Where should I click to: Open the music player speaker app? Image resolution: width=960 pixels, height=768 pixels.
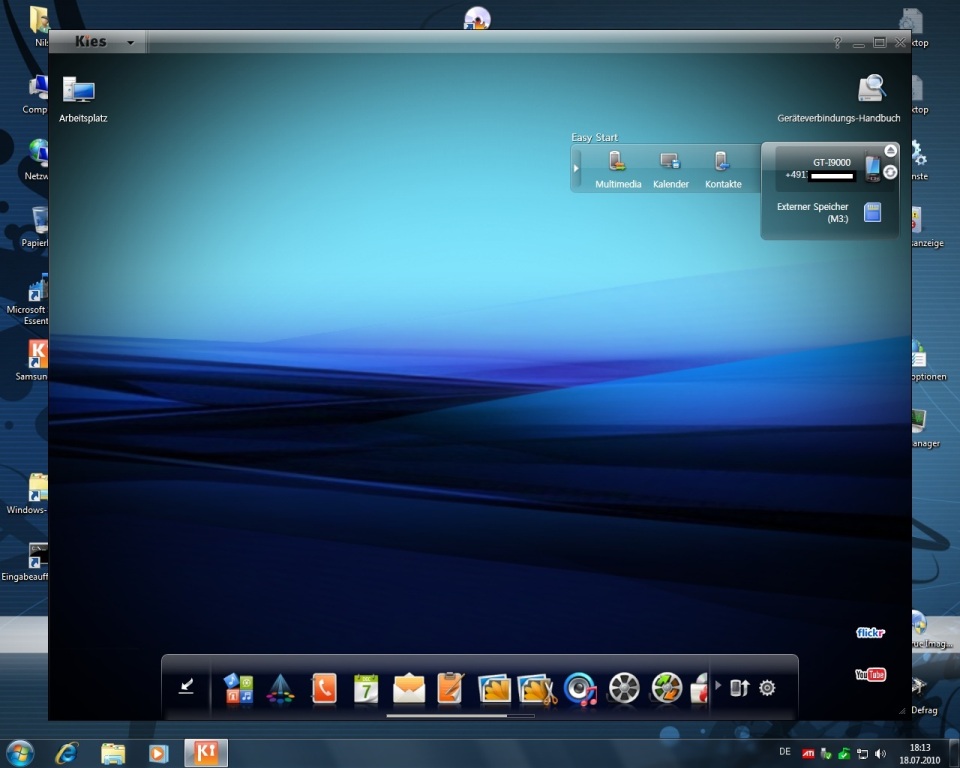point(580,688)
